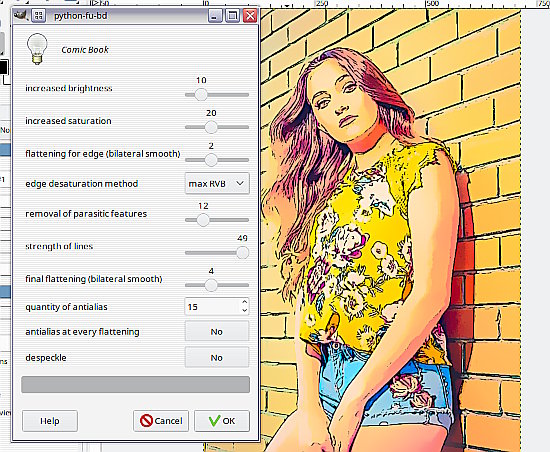Click the strength of lines label
The height and width of the screenshot is (452, 550).
pos(59,246)
